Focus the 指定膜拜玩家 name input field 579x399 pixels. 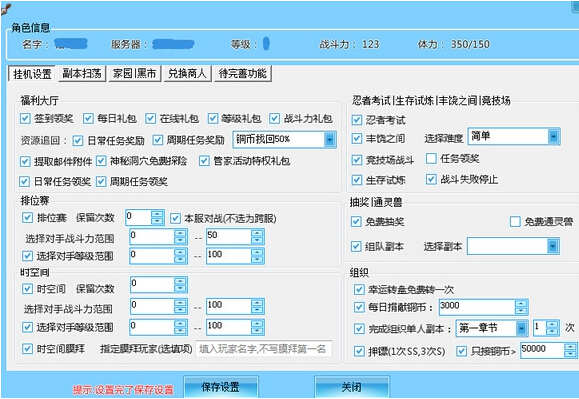tap(264, 349)
